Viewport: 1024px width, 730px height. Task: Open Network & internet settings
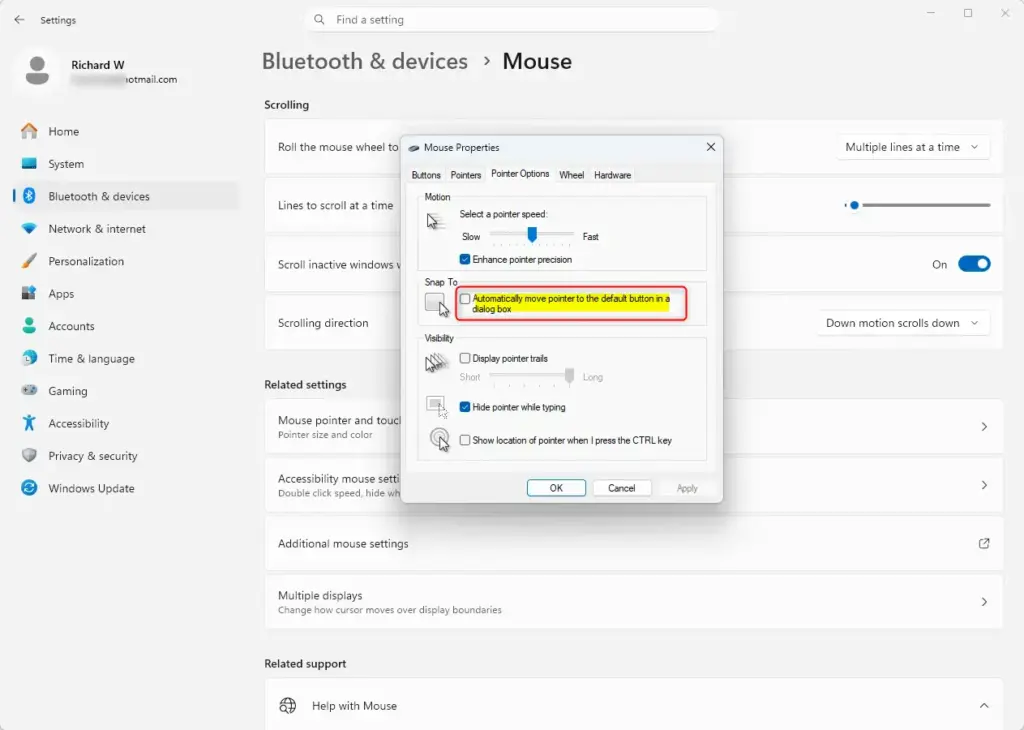(x=97, y=229)
